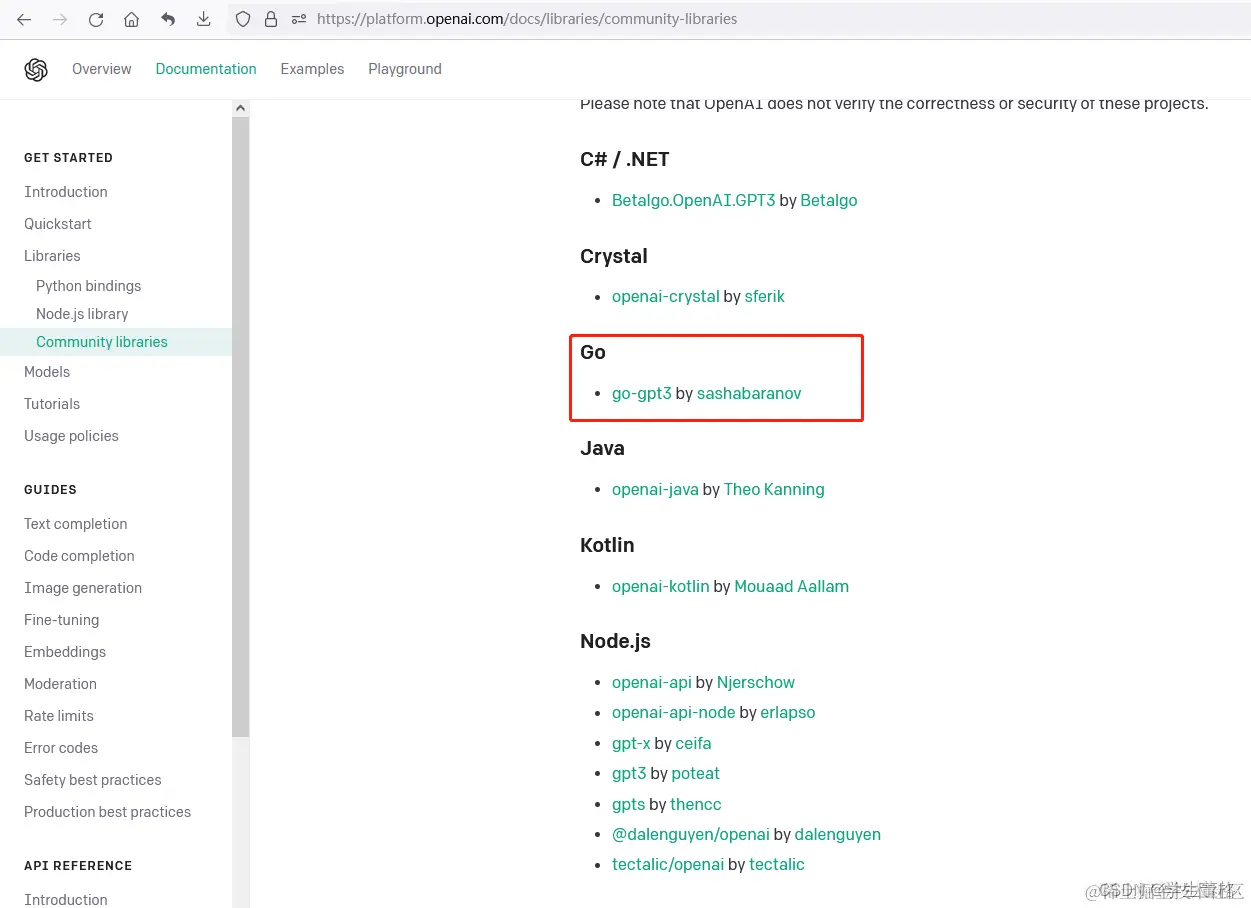
Task: Open the Error codes guide
Action: [x=61, y=748]
